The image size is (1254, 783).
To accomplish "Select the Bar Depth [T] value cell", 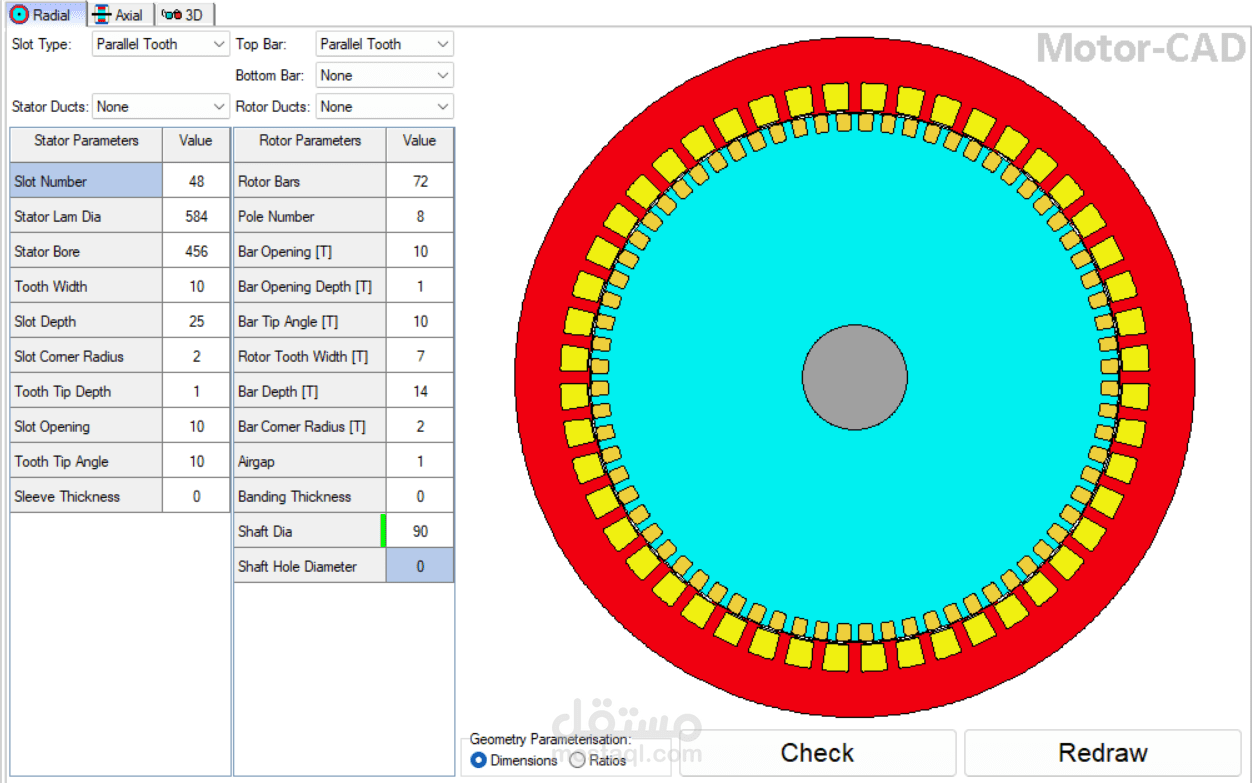I will [x=420, y=391].
